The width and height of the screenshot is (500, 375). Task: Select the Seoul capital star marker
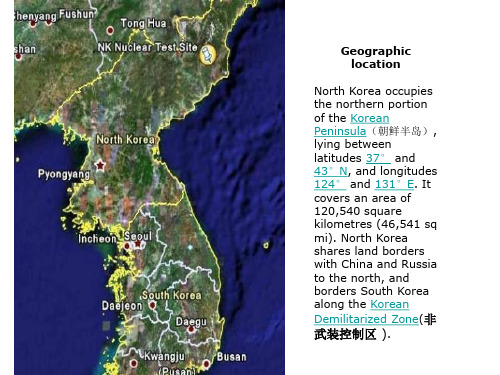pos(138,244)
